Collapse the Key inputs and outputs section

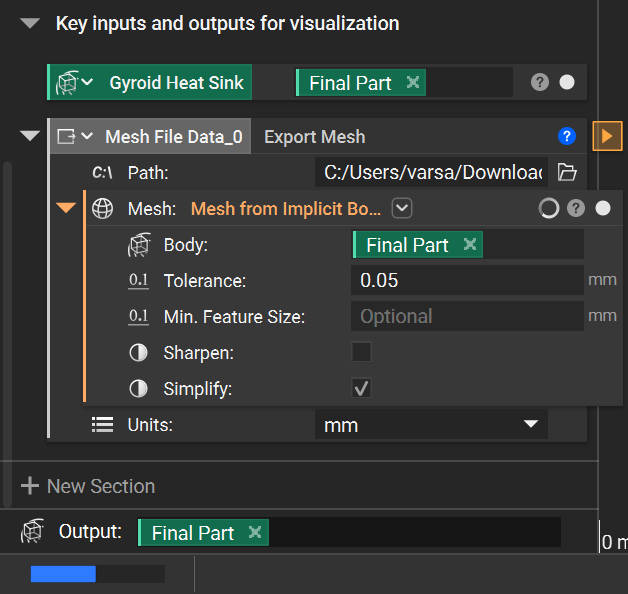pyautogui.click(x=30, y=24)
